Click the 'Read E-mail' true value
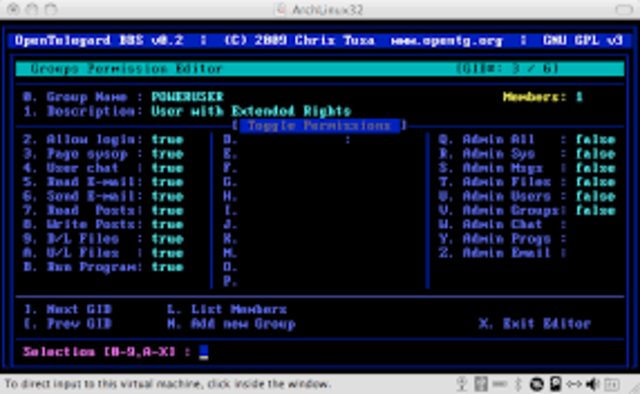 pyautogui.click(x=167, y=182)
